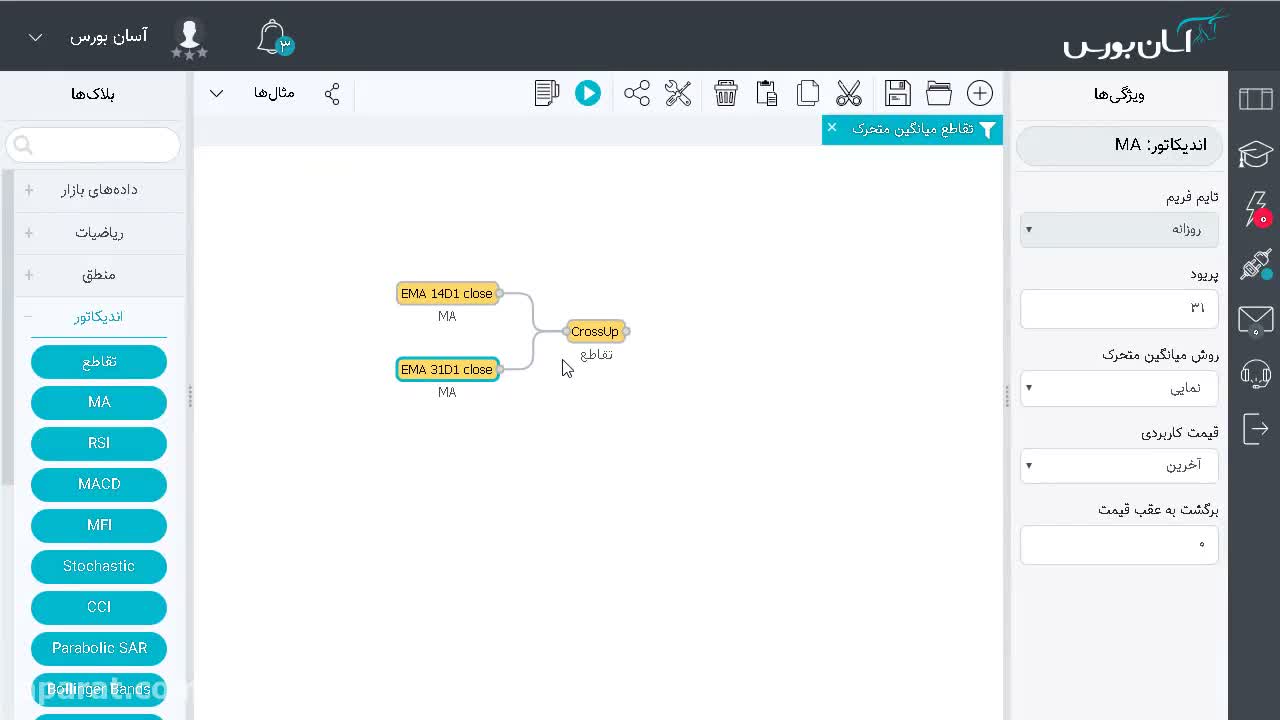Expand داده‌های بازار category
Screen dimensions: 1280x720
tap(99, 190)
